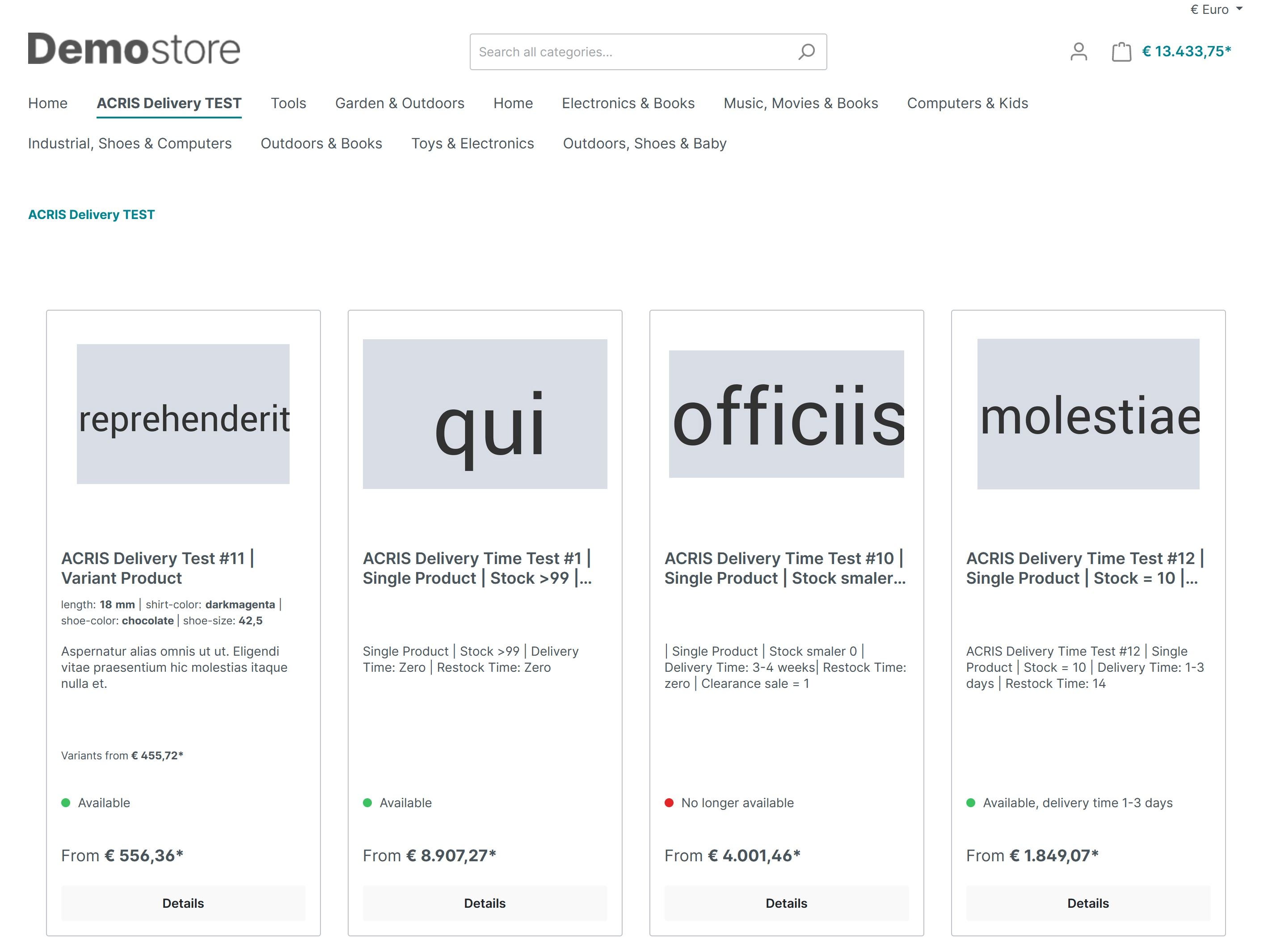Click the officiis product thumbnail image

(786, 412)
